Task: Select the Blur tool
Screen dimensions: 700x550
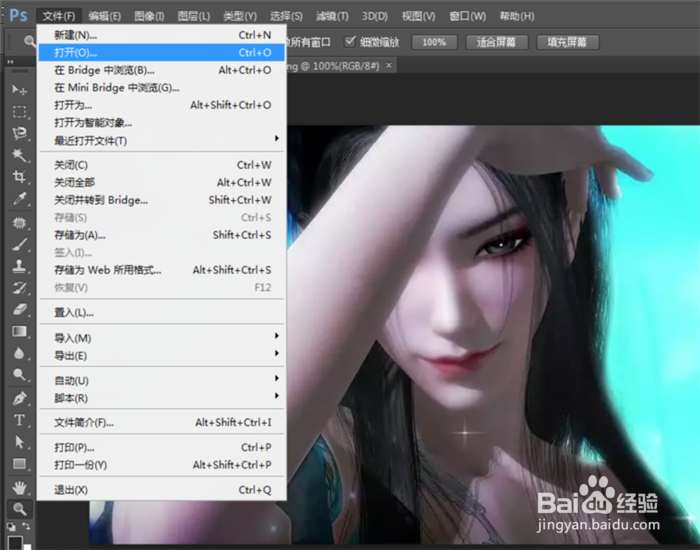Action: click(x=19, y=353)
